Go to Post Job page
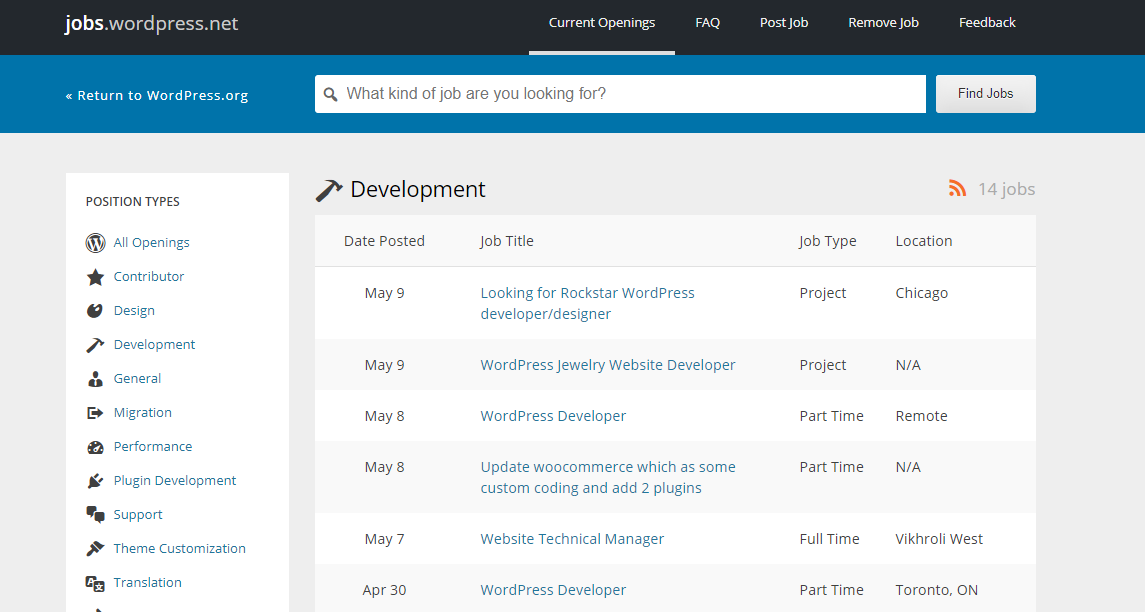Screen dimensions: 1145x612 tap(784, 23)
